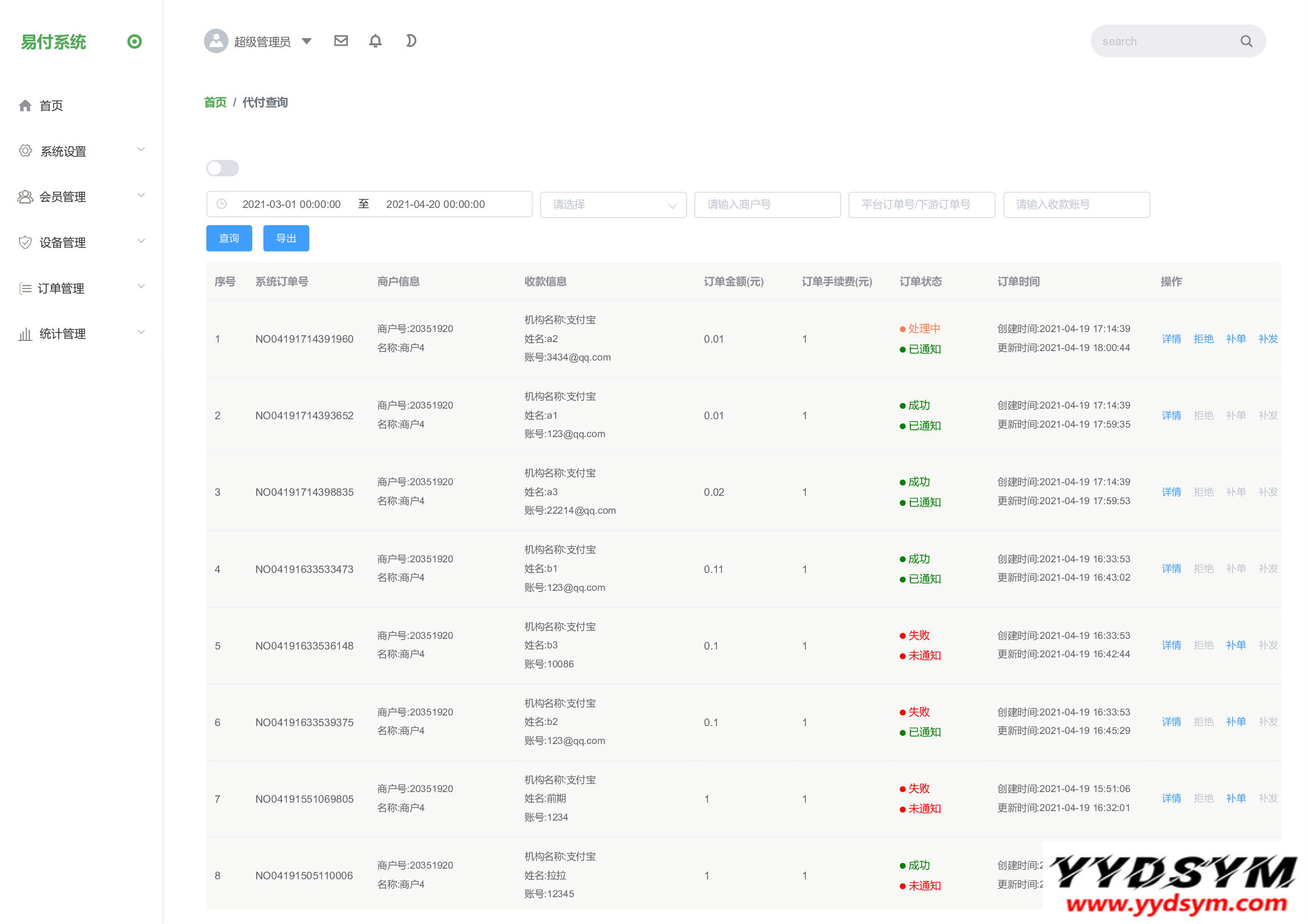Click the 请输入商户号 input field
The image size is (1308, 924).
coord(767,205)
